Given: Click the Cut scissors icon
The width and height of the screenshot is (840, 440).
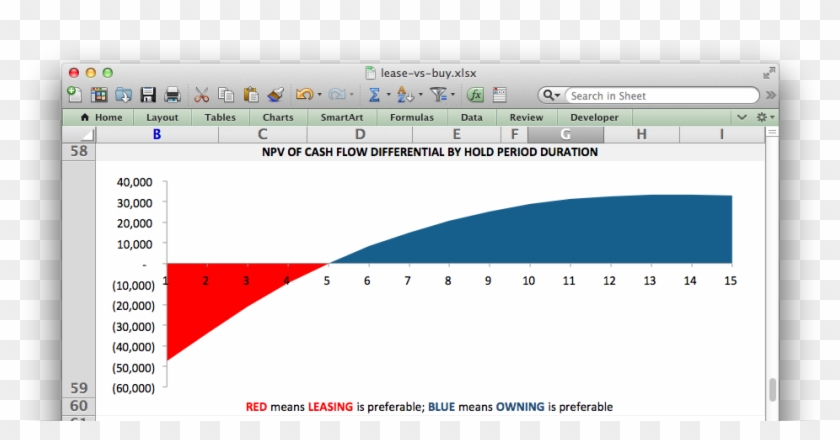Looking at the screenshot, I should tap(202, 95).
